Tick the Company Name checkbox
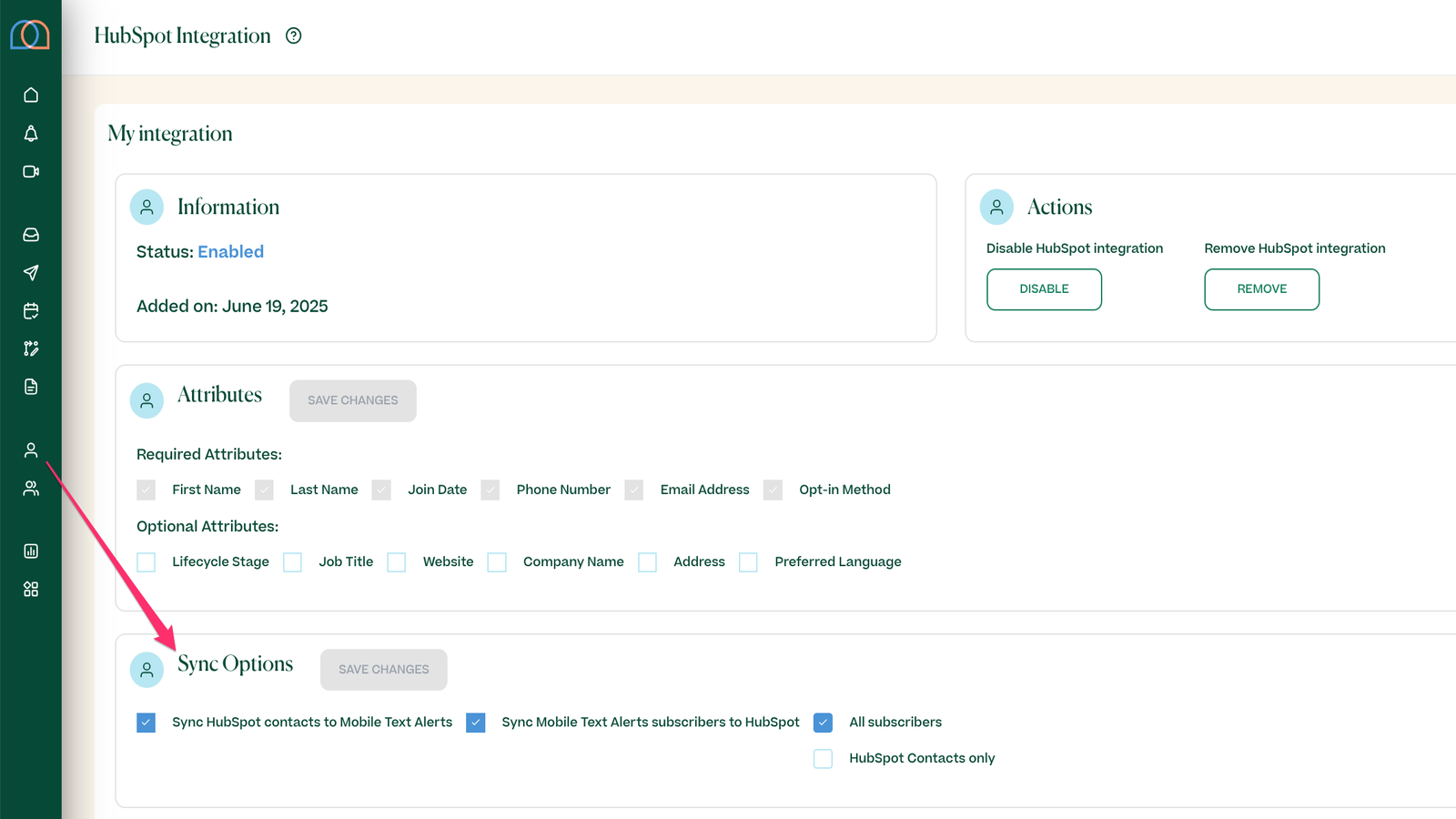Screen dimensions: 1456x819 tap(497, 562)
